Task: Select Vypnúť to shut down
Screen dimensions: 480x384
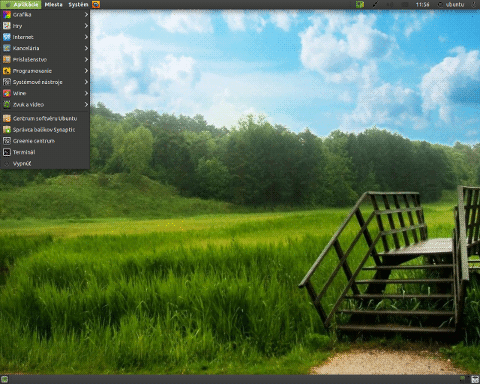Action: (x=45, y=164)
